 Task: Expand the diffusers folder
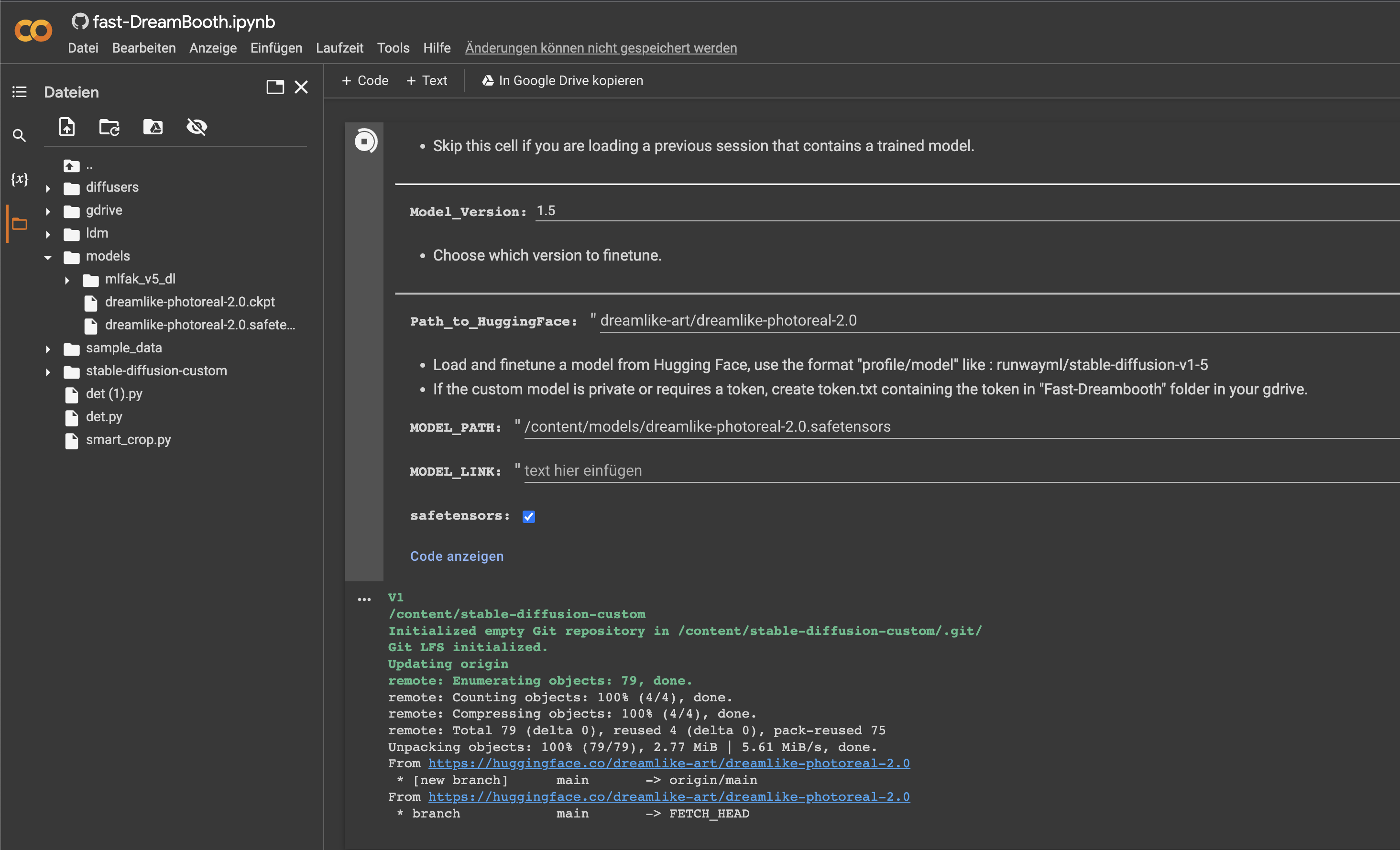pos(48,188)
